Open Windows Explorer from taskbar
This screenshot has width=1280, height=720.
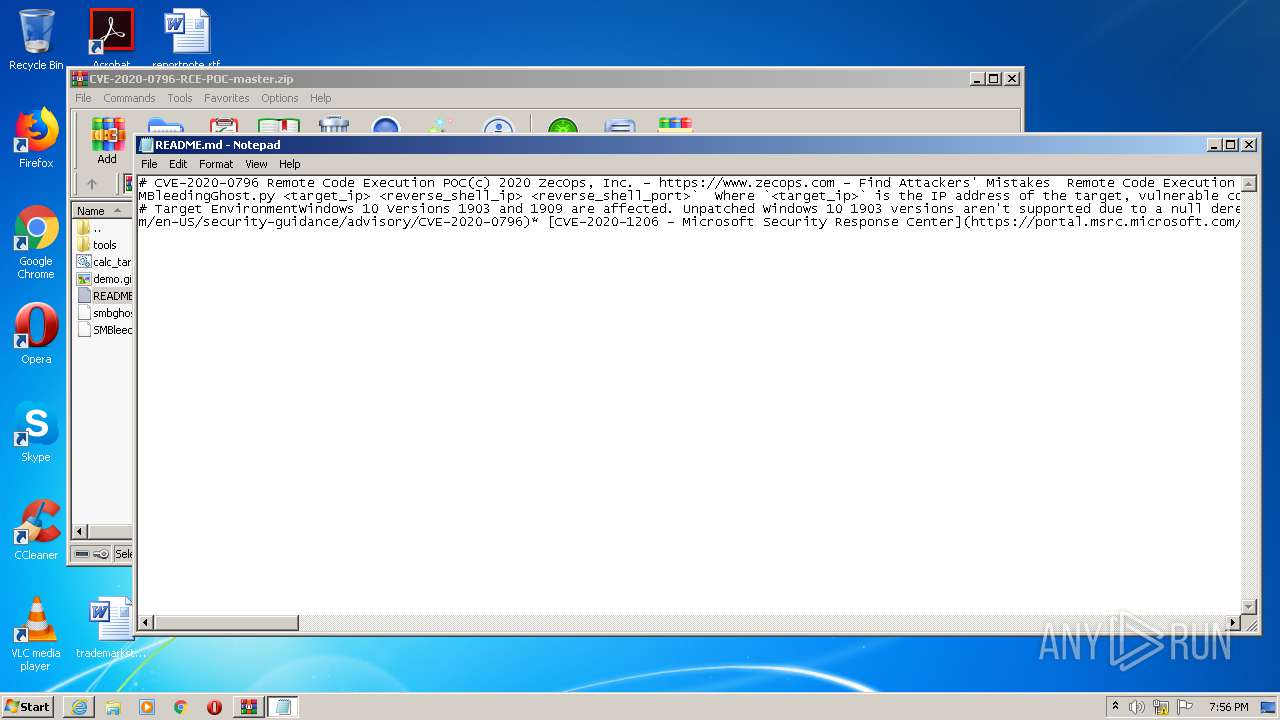(x=113, y=707)
